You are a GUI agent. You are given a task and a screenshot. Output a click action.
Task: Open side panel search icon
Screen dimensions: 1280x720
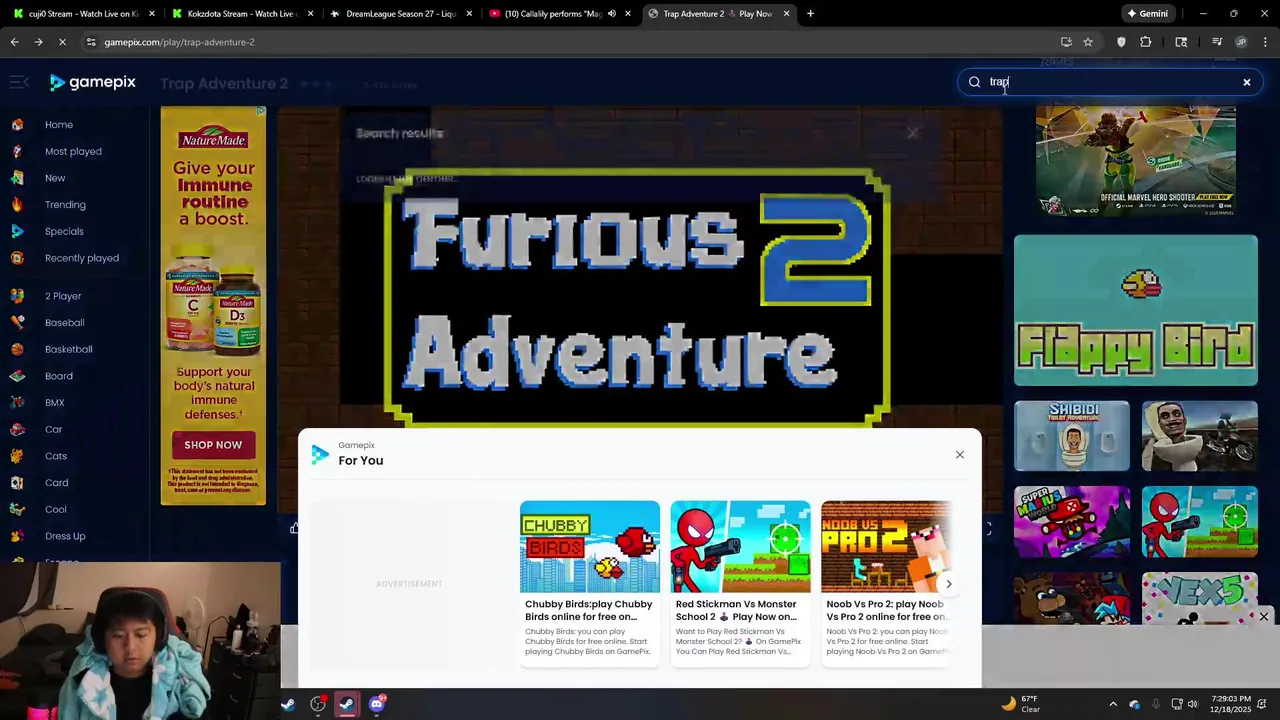pyautogui.click(x=1181, y=42)
